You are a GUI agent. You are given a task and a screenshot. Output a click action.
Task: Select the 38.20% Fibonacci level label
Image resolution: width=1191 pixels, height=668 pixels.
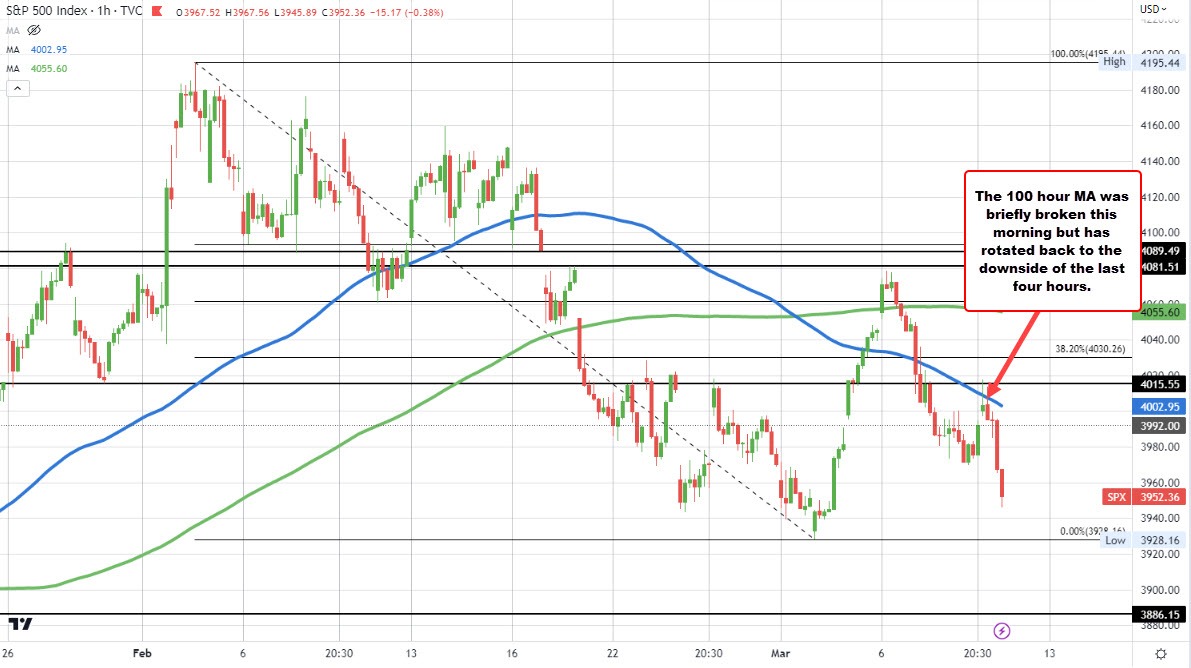click(x=1091, y=349)
